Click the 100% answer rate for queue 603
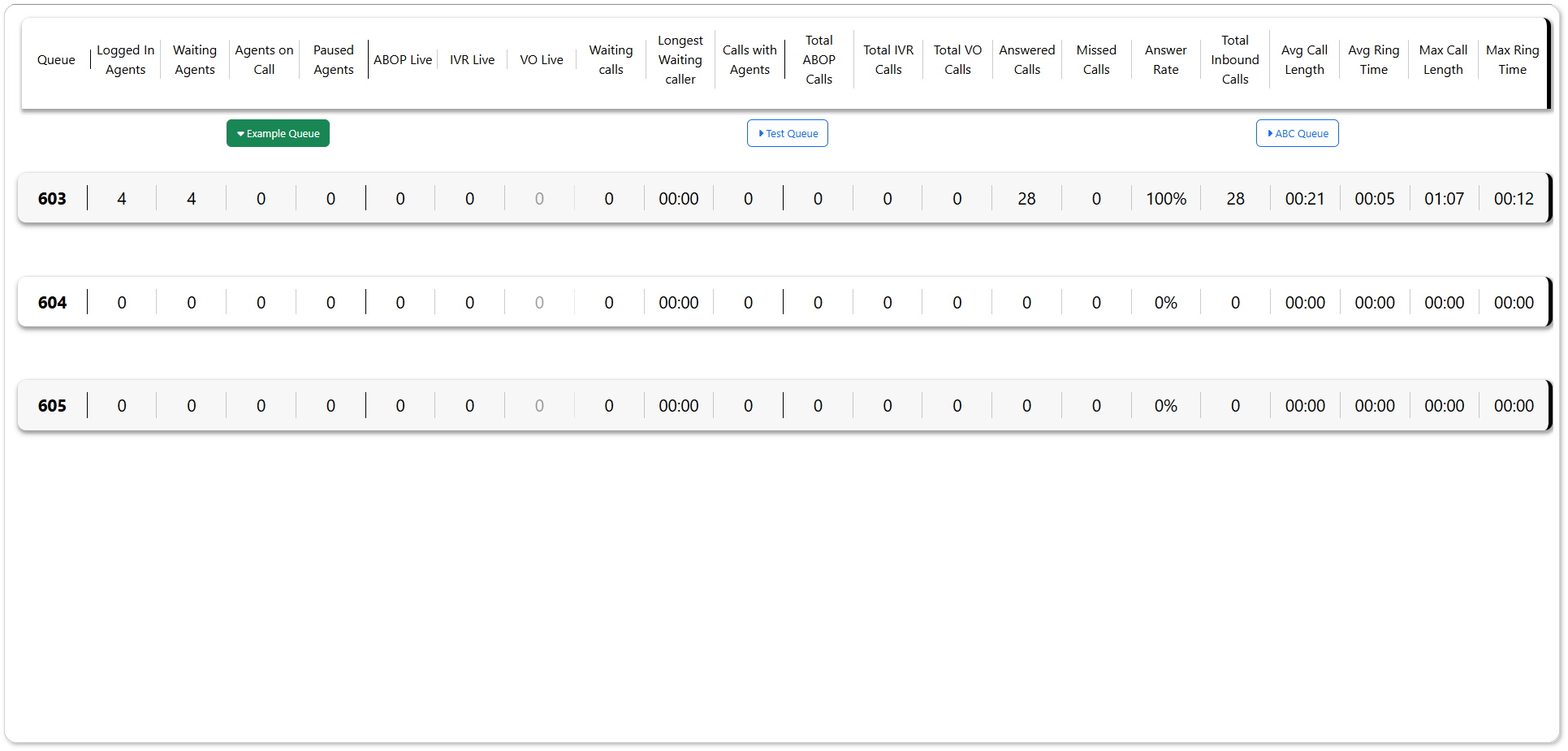 1165,199
